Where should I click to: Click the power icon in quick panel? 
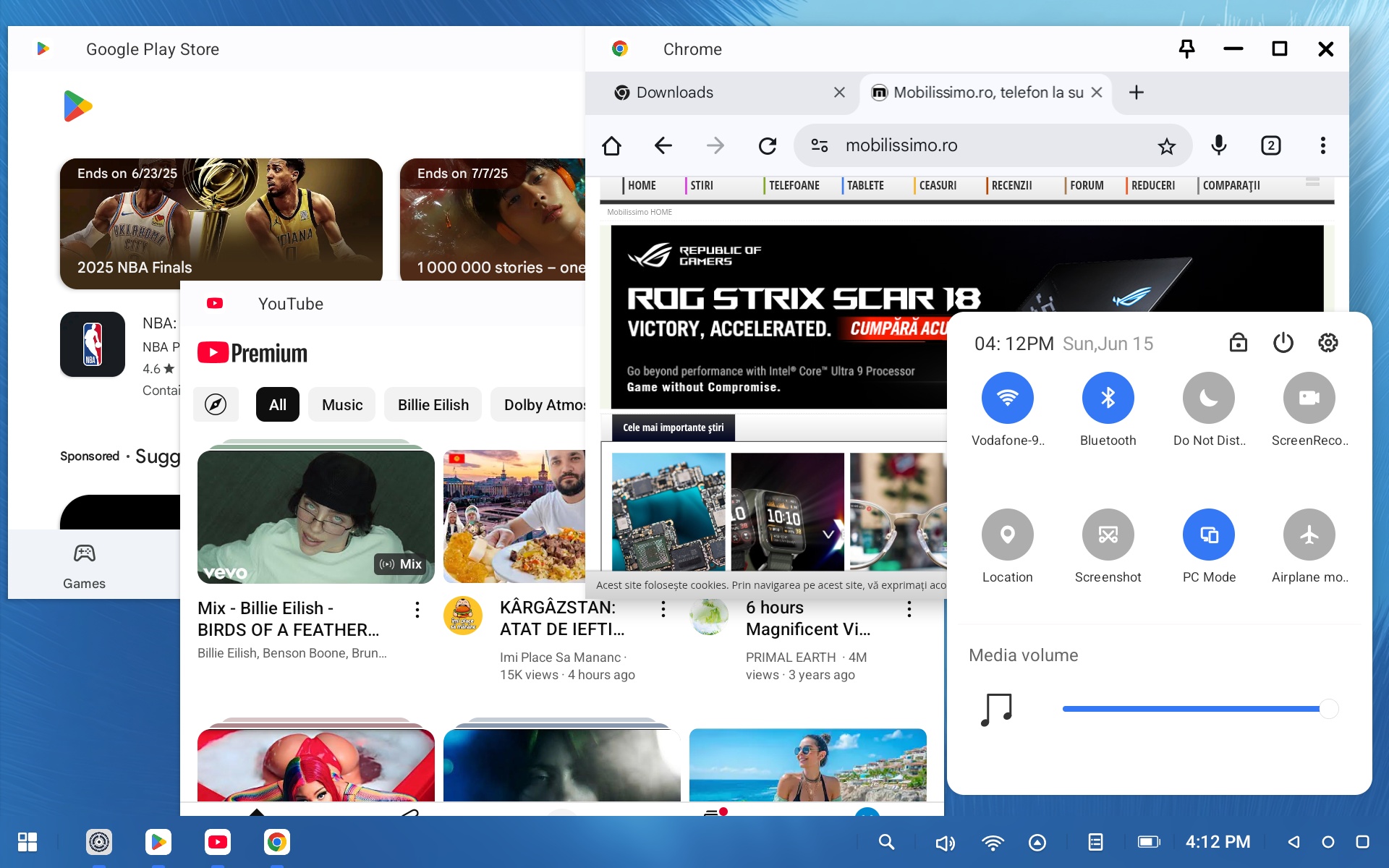click(1283, 343)
